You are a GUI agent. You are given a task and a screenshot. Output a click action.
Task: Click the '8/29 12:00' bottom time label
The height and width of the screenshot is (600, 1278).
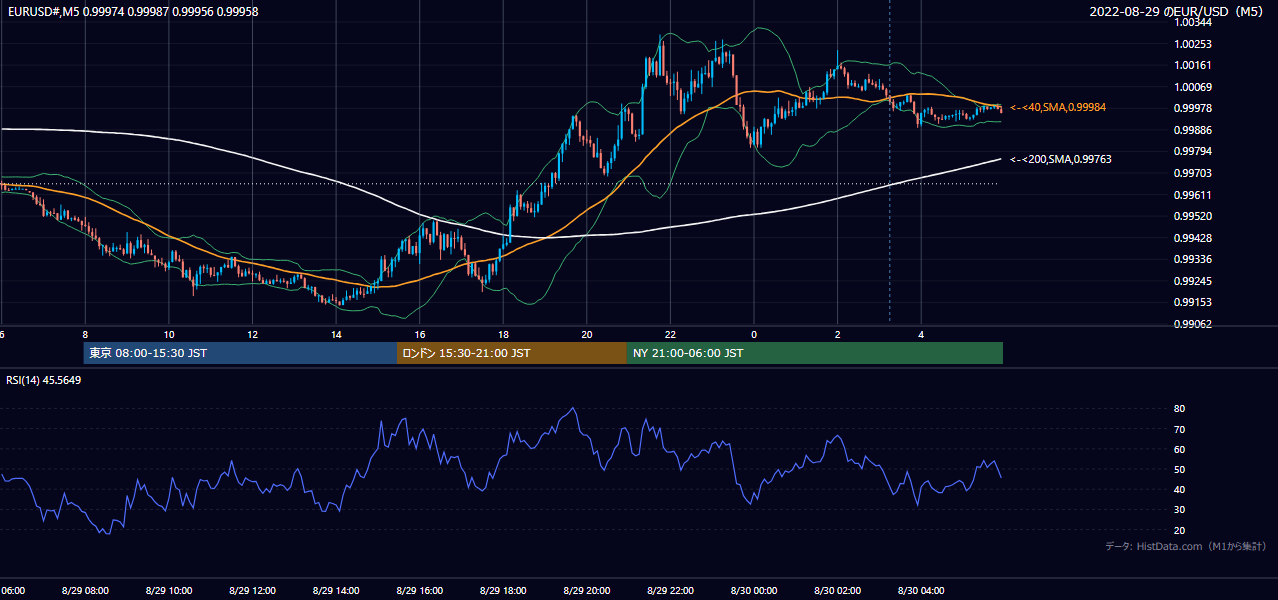click(x=252, y=590)
